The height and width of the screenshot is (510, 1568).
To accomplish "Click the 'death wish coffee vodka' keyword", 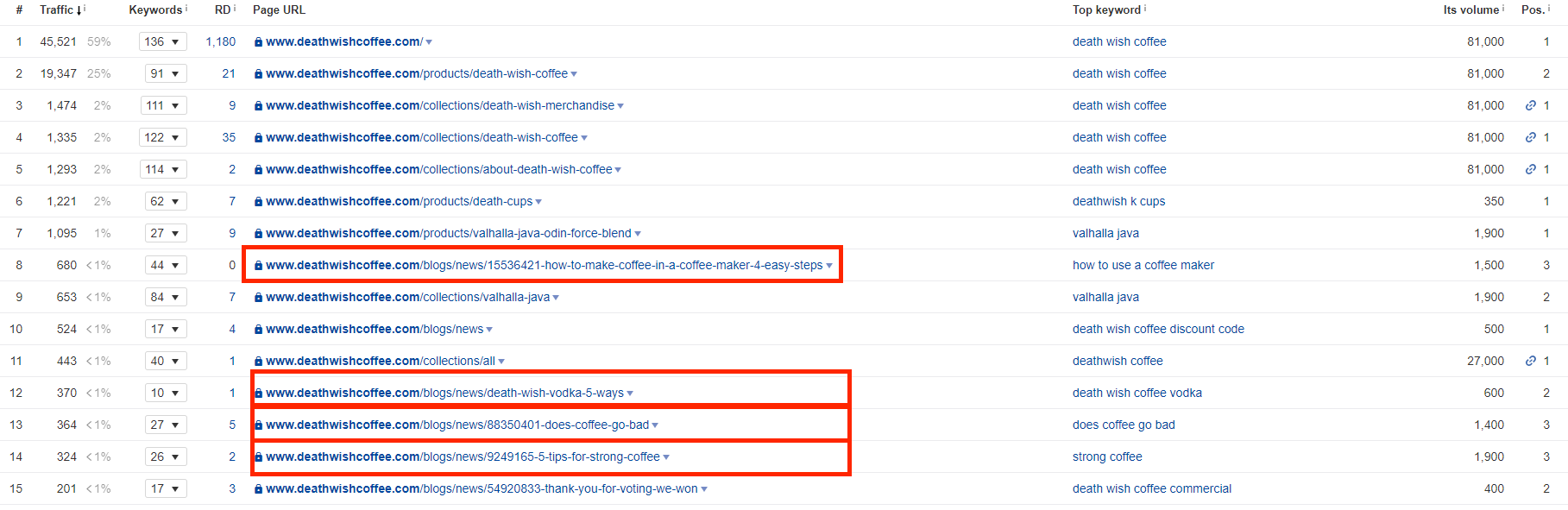I will pos(1137,393).
